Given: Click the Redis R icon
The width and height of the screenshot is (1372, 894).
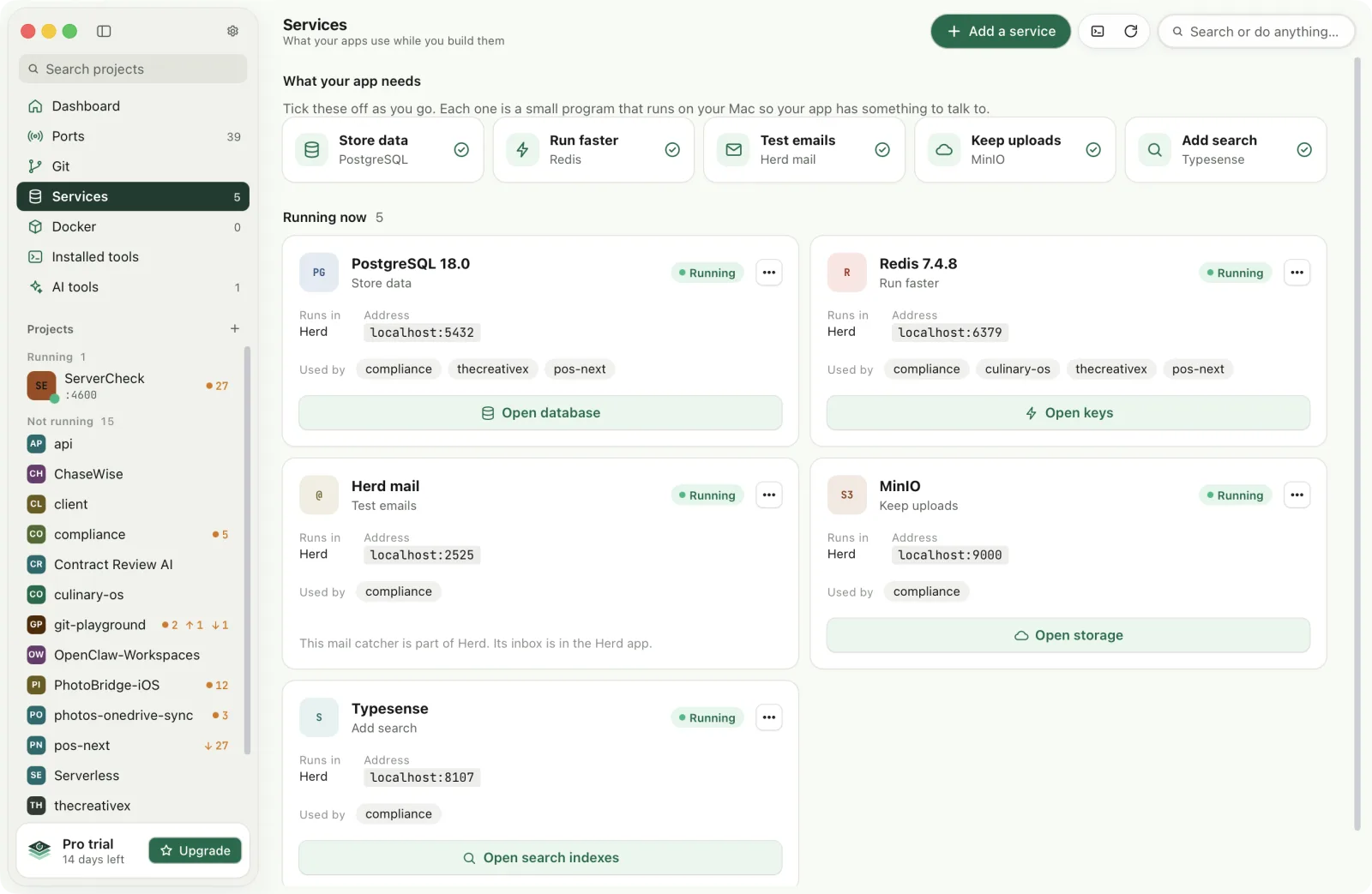Looking at the screenshot, I should coord(847,273).
